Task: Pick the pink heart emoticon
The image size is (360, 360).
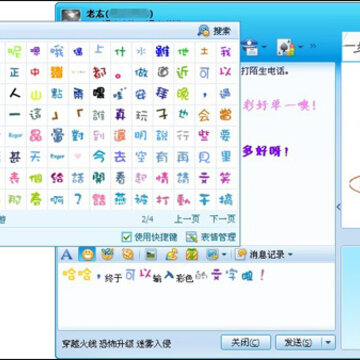Action: tap(78, 156)
